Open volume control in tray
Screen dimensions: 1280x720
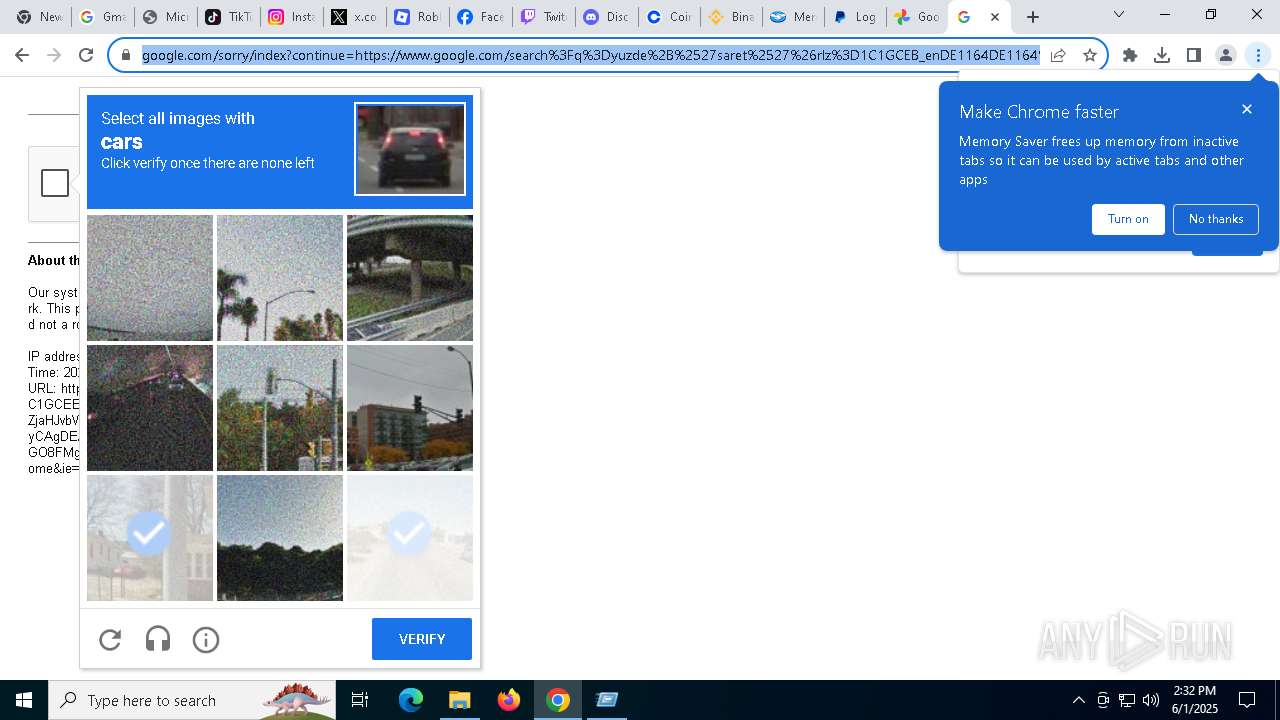point(1151,700)
